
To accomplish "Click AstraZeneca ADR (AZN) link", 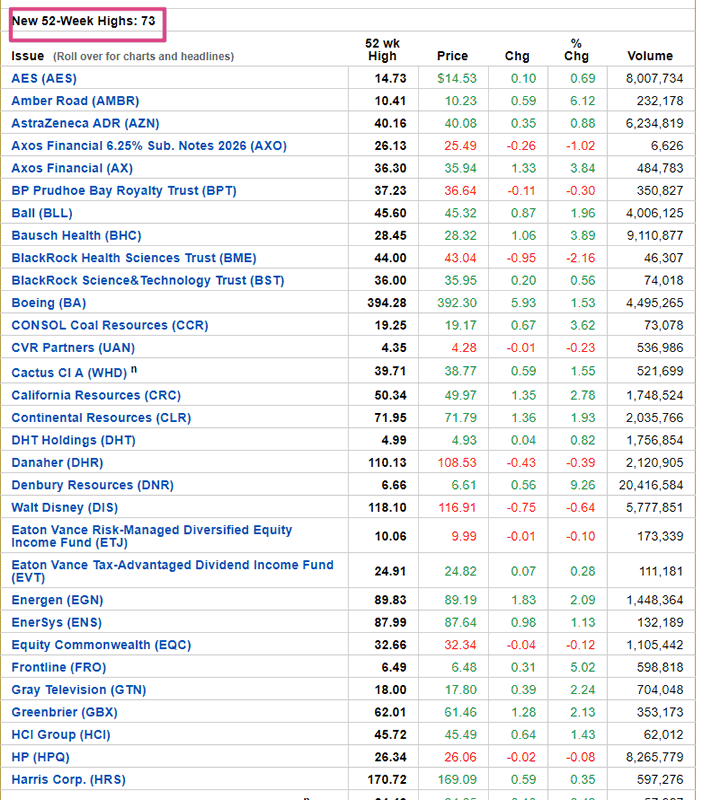I will click(85, 123).
